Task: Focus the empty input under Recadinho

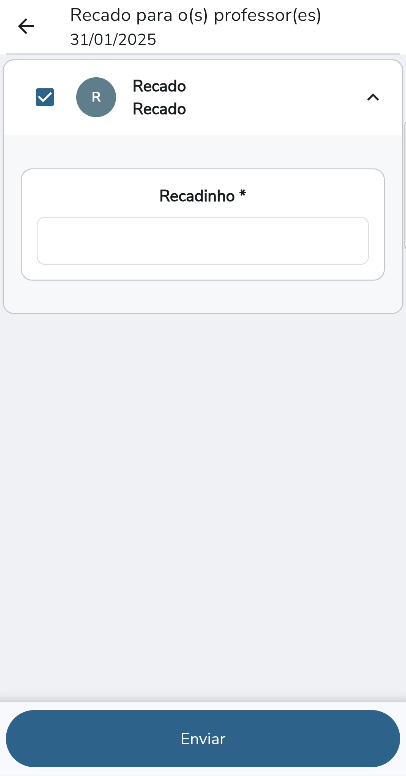Action: 203,241
